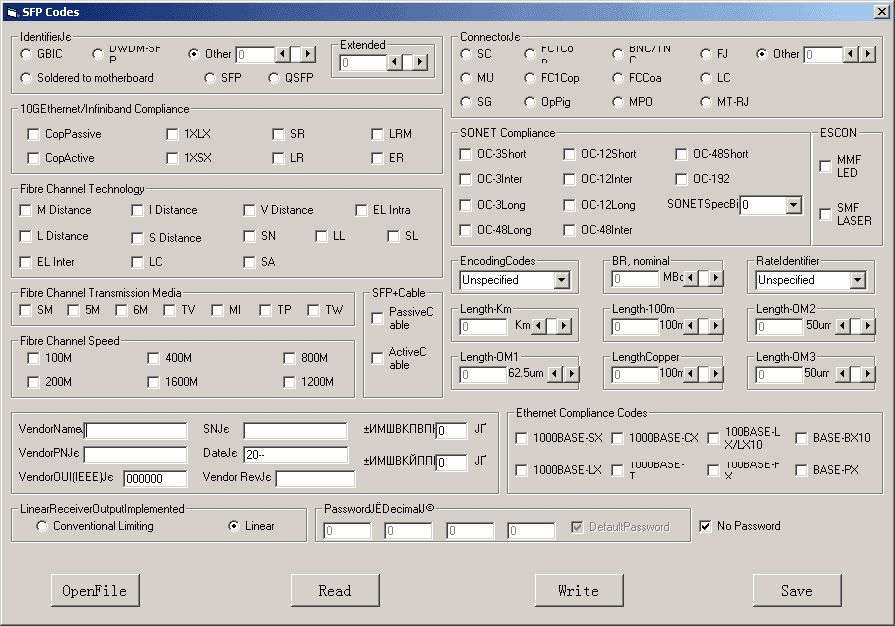895x626 pixels.
Task: Click the LengthCopper scrollbar right arrow
Action: pos(716,374)
